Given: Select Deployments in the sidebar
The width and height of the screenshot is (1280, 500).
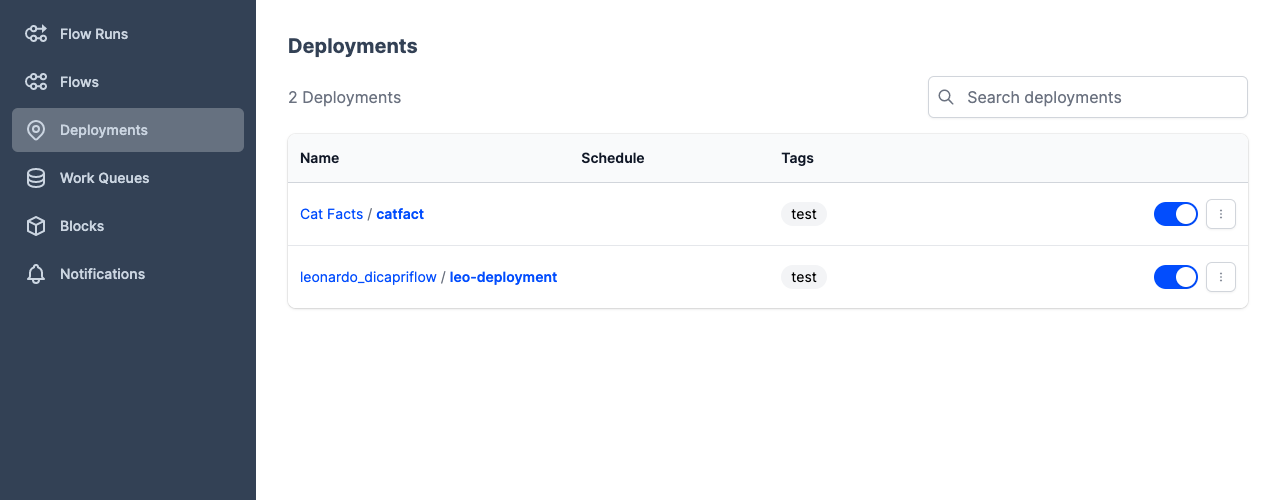Looking at the screenshot, I should pos(128,130).
